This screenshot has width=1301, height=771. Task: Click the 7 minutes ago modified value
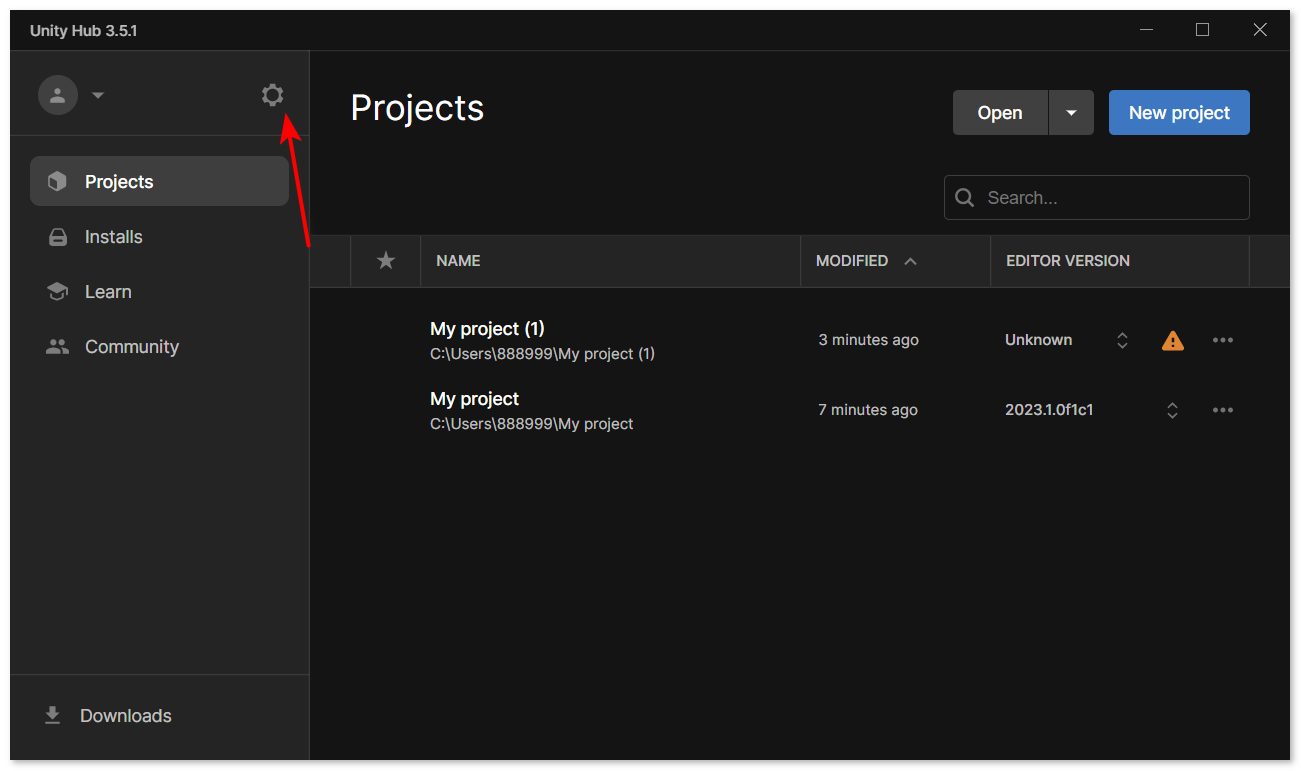point(868,410)
